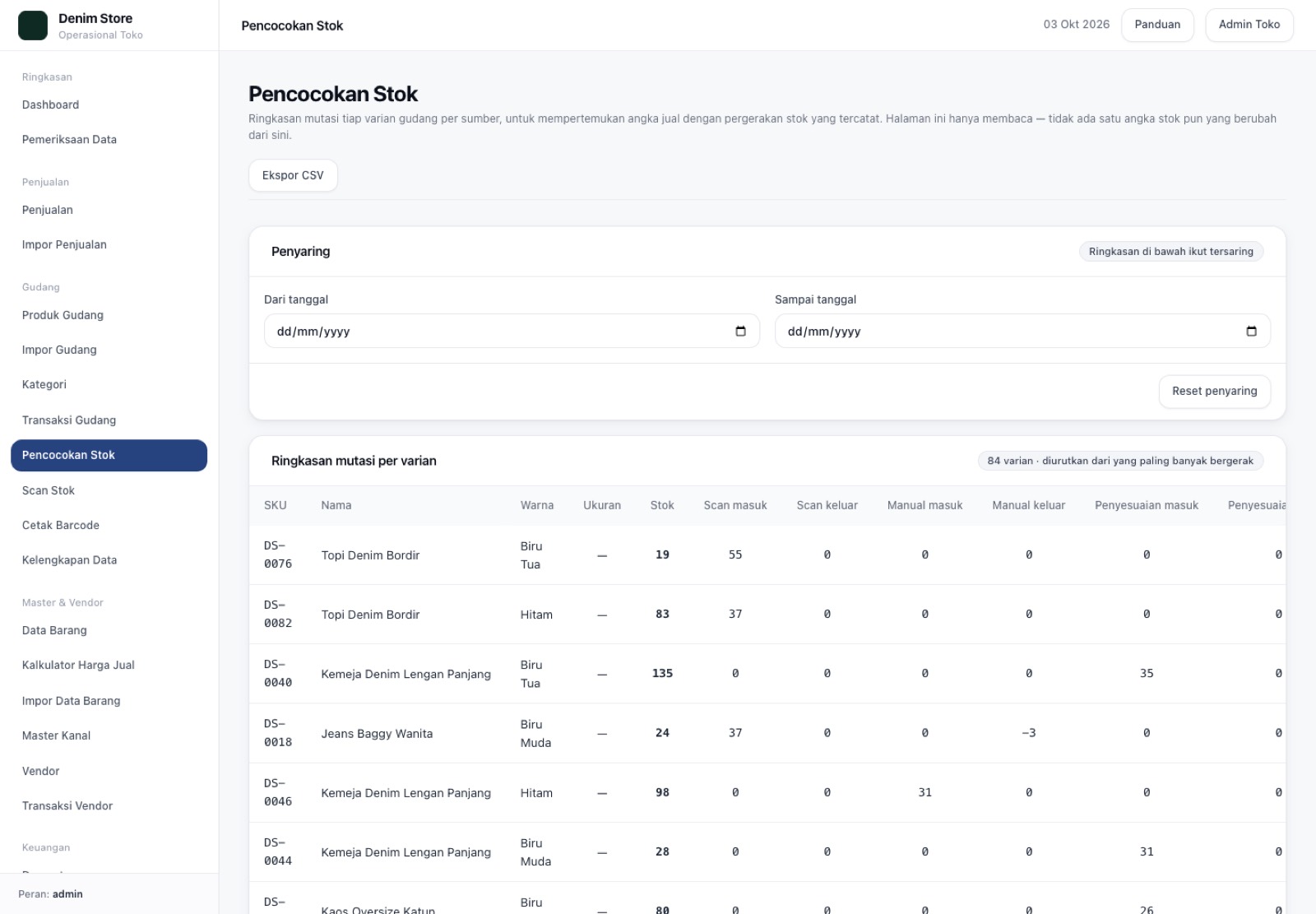Viewport: 1316px width, 914px height.
Task: Open the Sampai tanggal calendar picker icon
Action: 1251,332
